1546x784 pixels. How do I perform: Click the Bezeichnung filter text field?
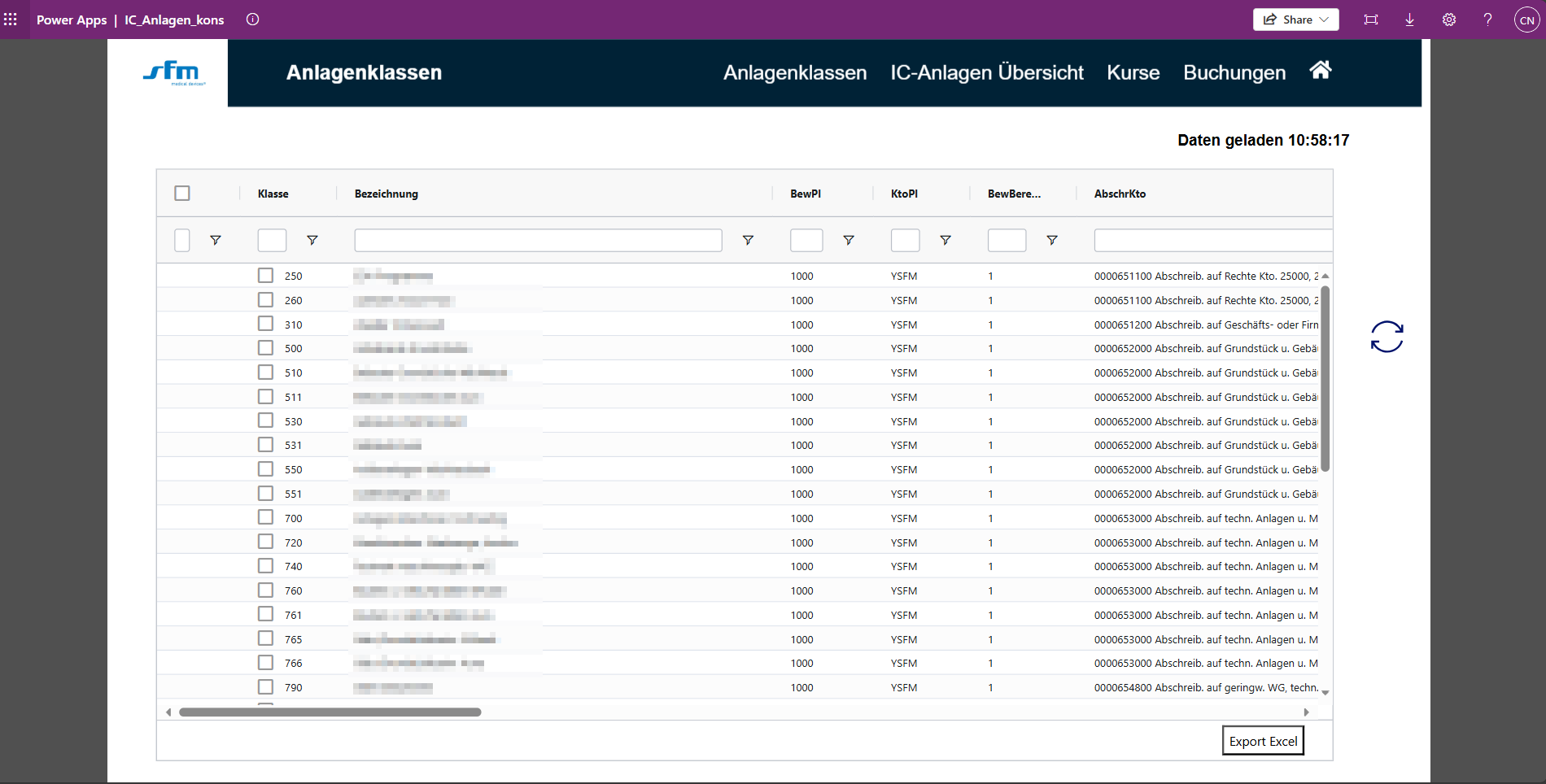pyautogui.click(x=538, y=240)
